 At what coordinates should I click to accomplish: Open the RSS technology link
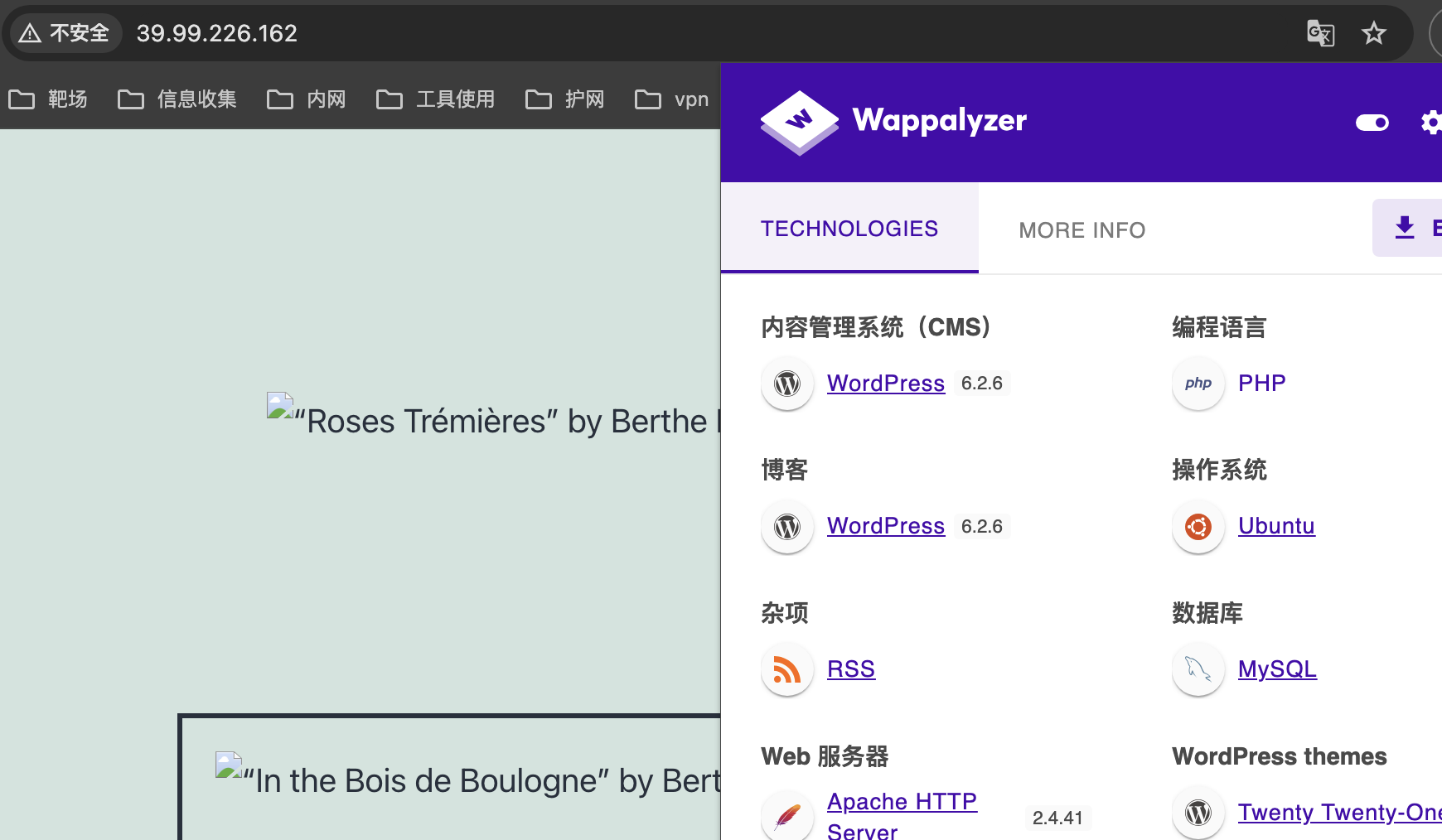pyautogui.click(x=851, y=669)
